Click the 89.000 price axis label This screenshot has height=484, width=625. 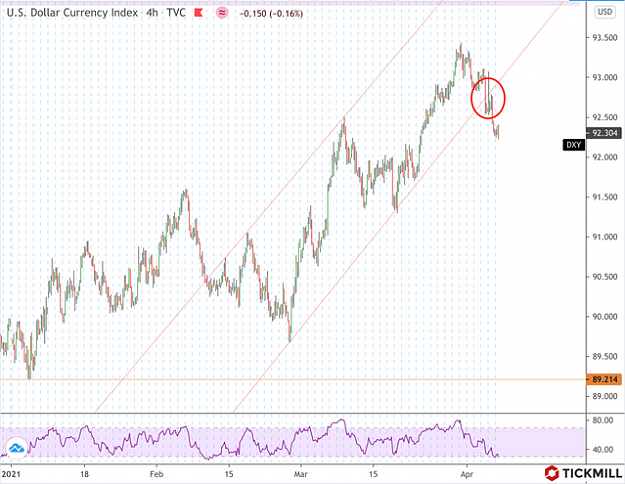605,396
